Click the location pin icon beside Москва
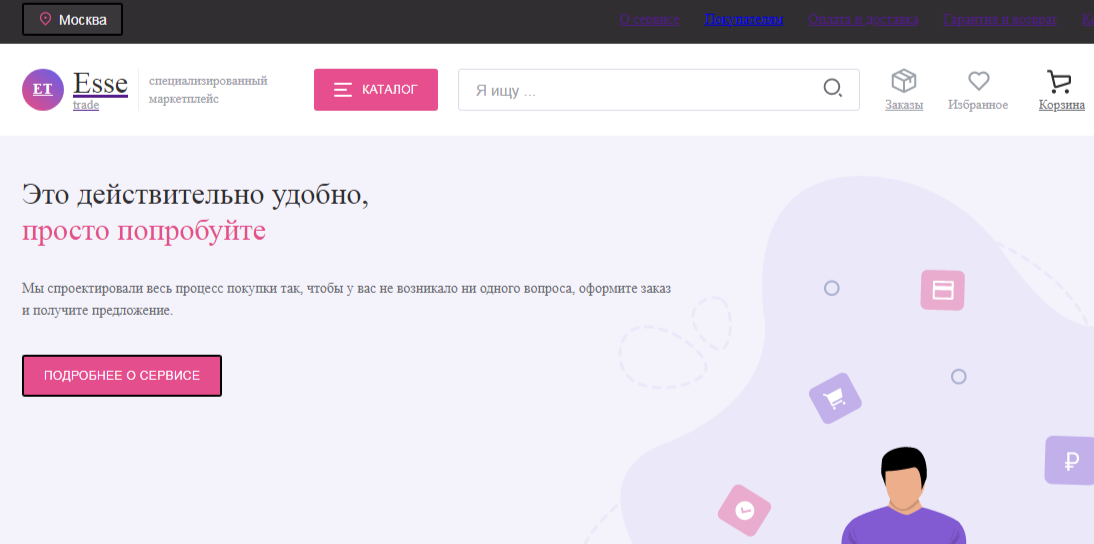This screenshot has width=1094, height=544. point(45,19)
